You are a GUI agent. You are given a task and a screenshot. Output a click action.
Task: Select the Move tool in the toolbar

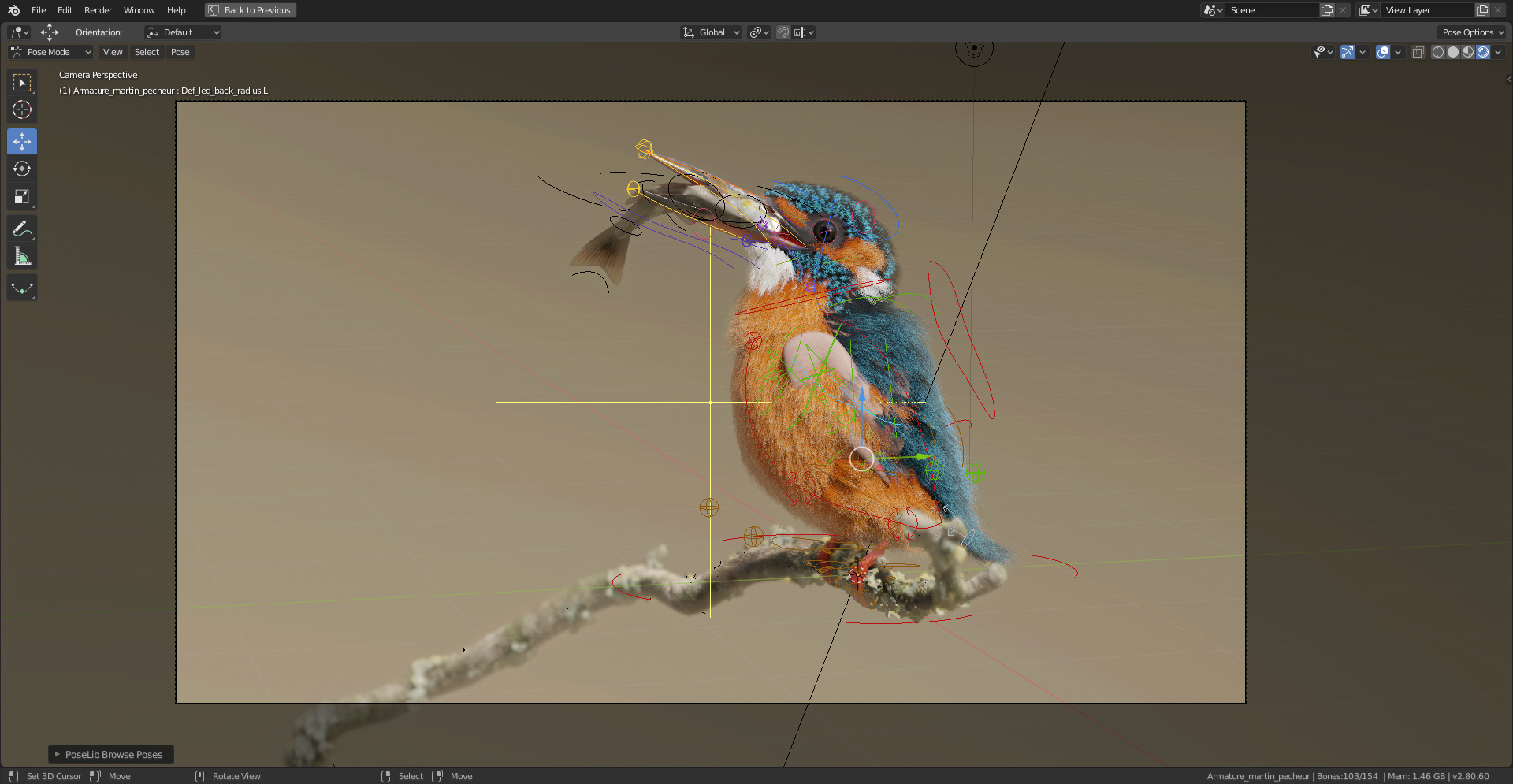[22, 142]
